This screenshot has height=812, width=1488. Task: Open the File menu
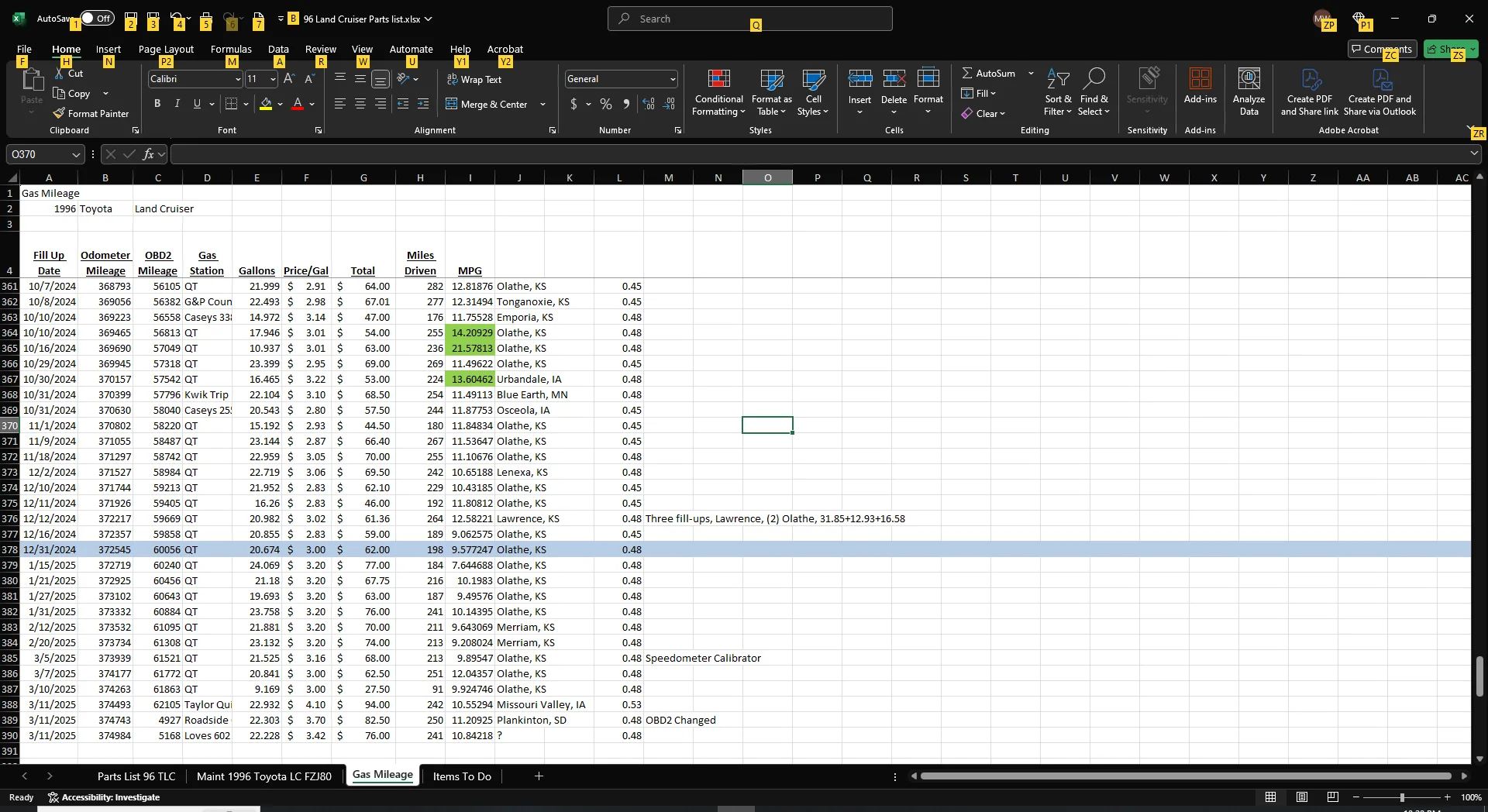point(24,49)
